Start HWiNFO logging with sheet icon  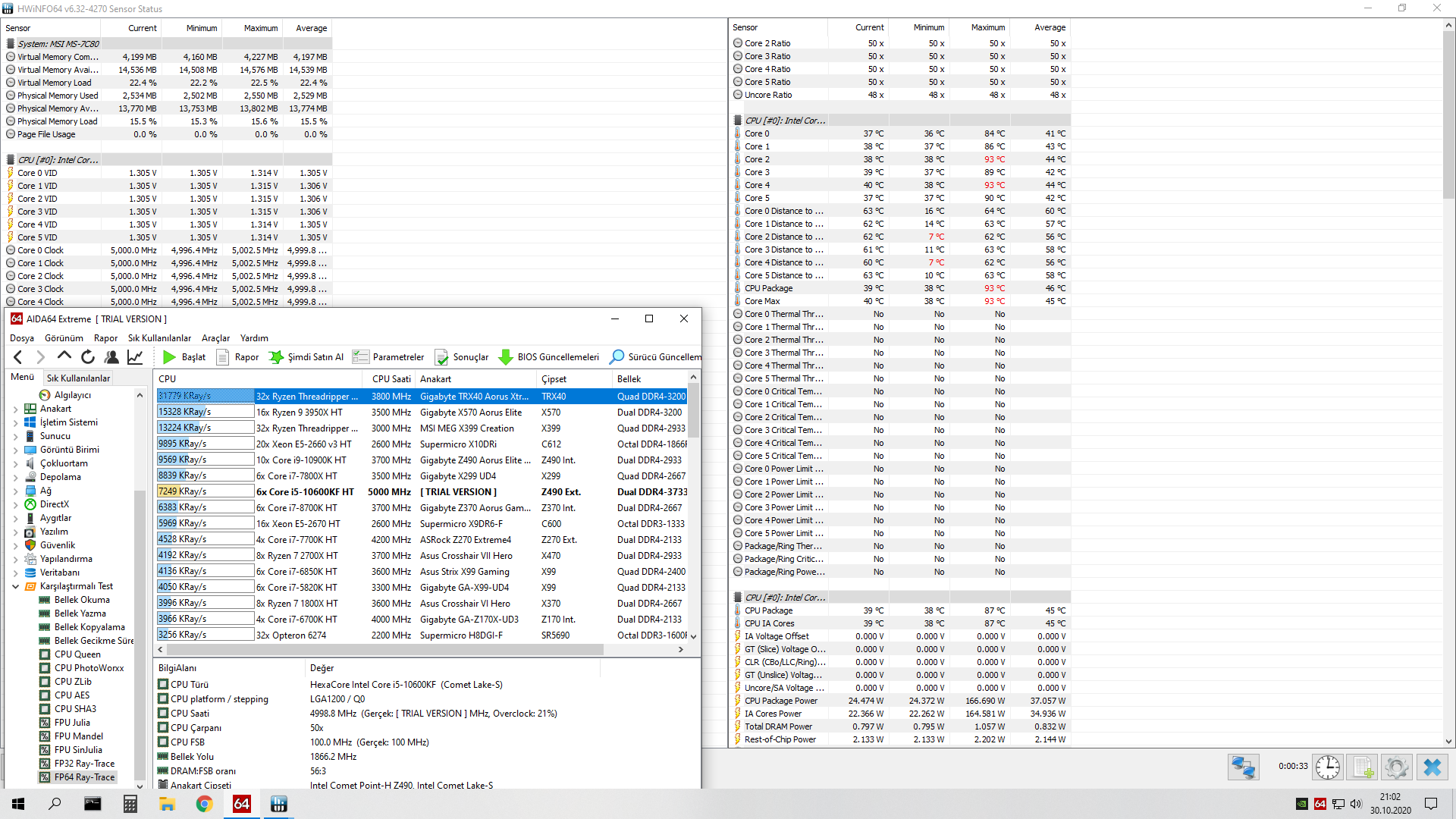[1362, 767]
